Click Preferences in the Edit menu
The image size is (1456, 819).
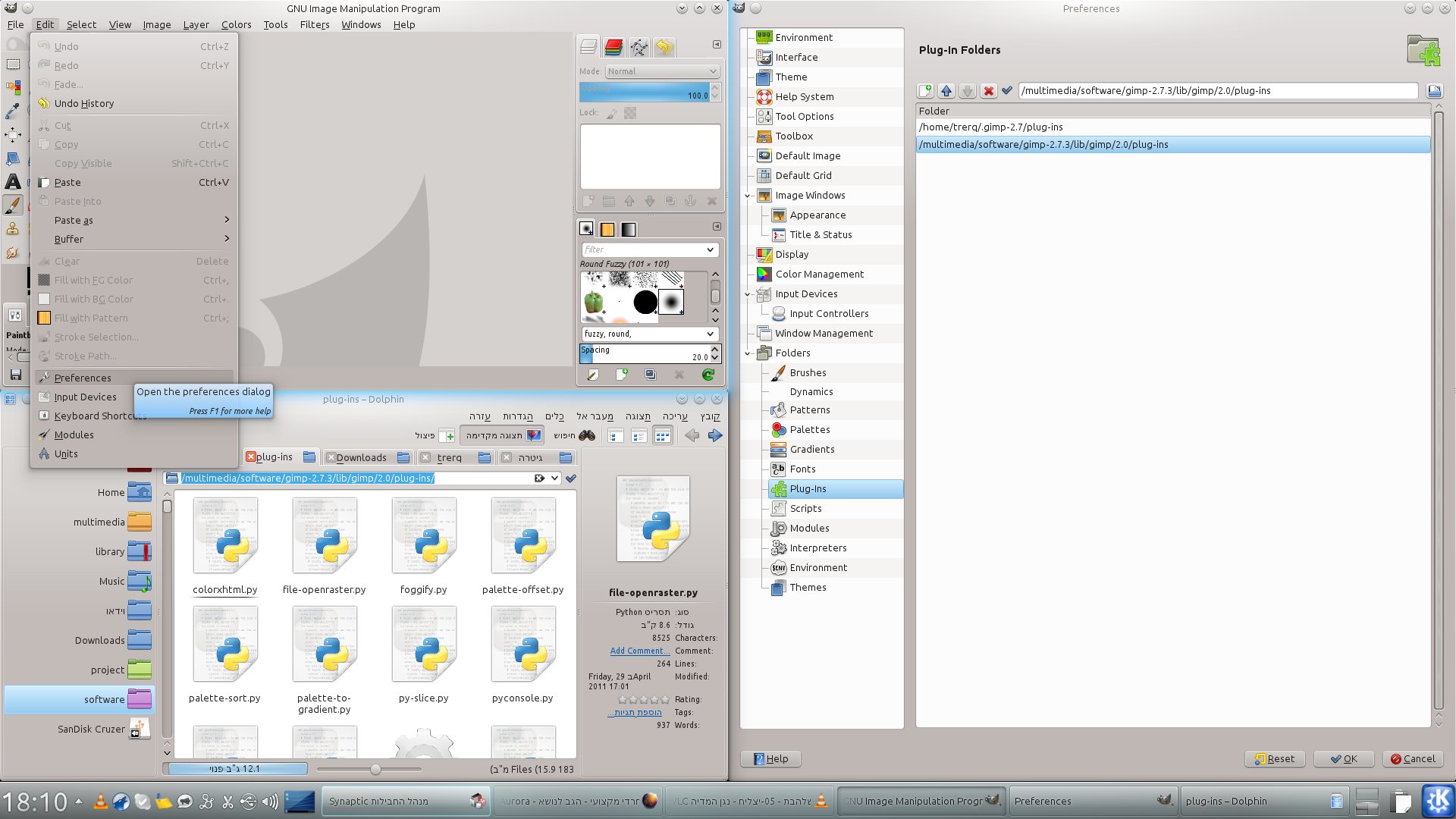click(x=83, y=378)
